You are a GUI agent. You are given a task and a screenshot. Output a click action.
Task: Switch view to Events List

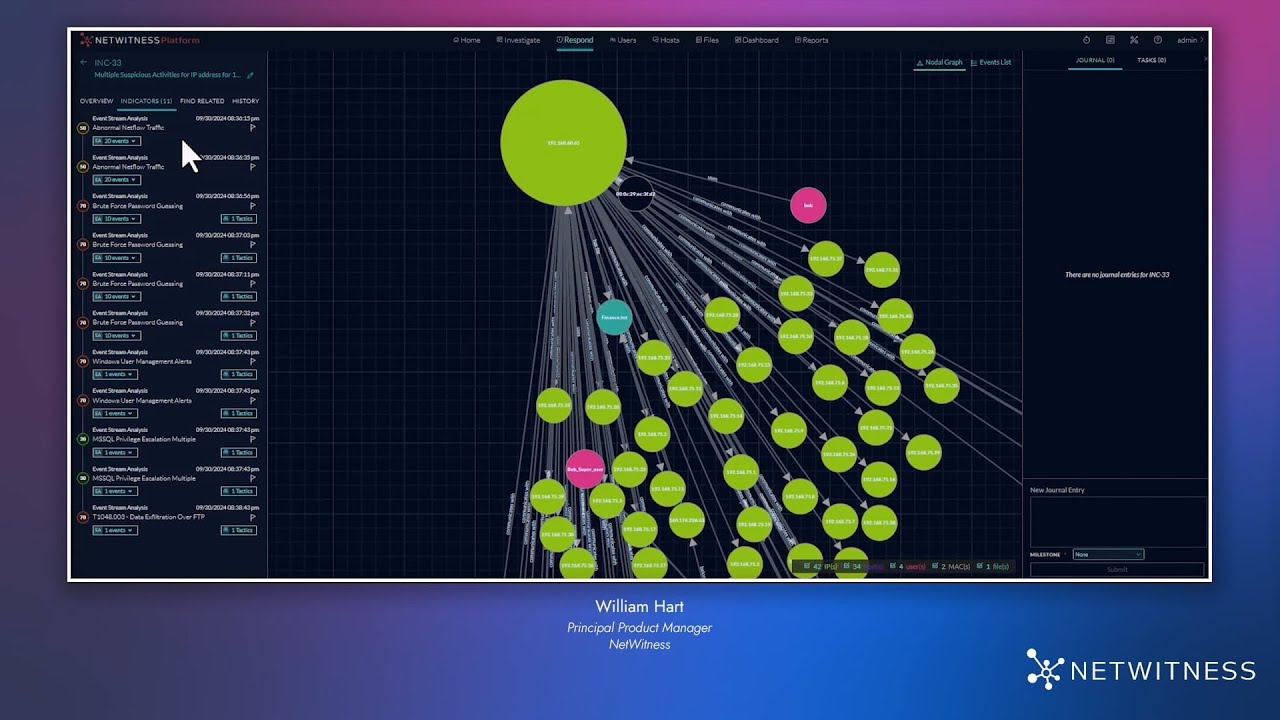pos(991,62)
